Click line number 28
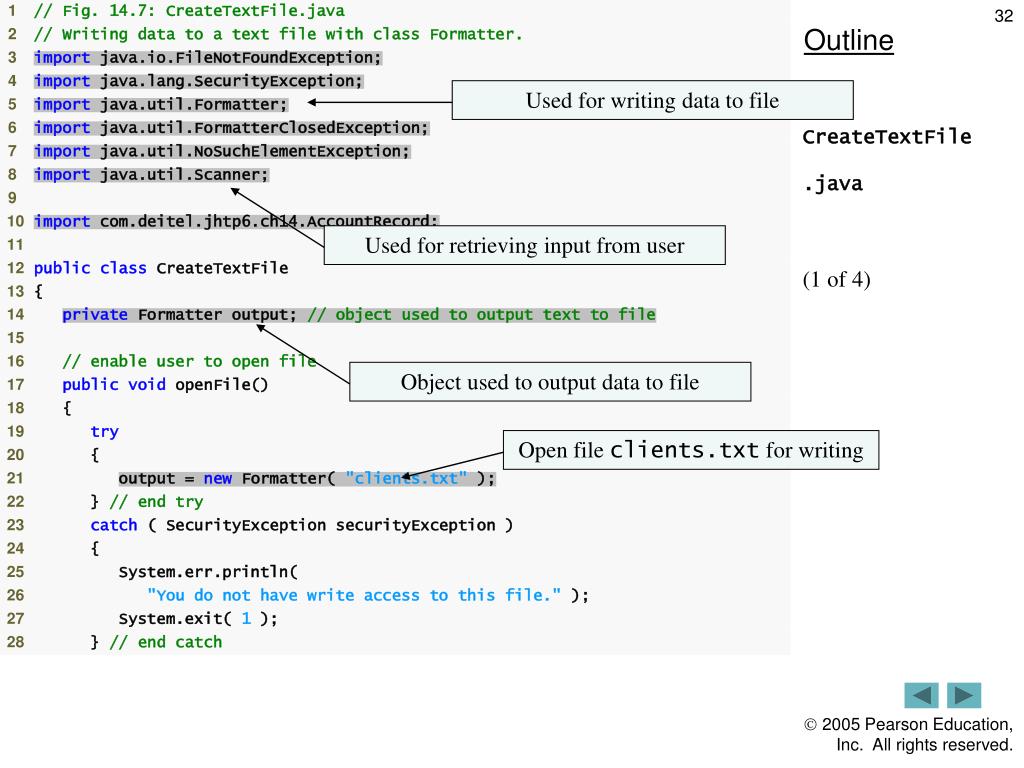The image size is (1024, 768). [16, 643]
